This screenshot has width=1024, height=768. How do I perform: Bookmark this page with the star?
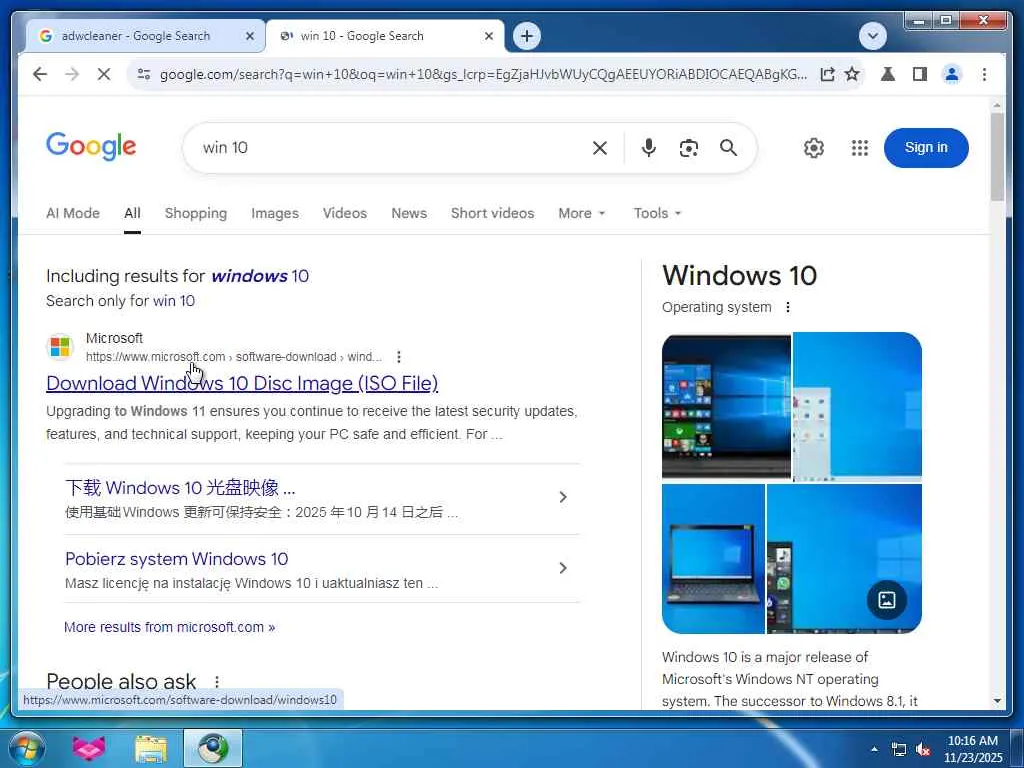(852, 74)
